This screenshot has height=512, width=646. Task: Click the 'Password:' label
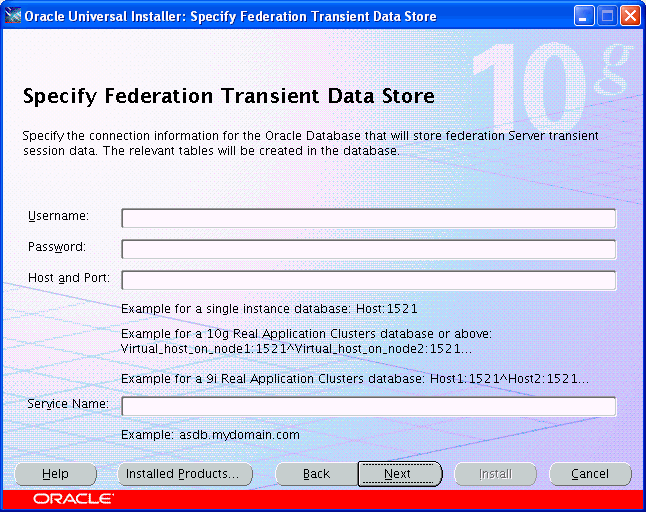pos(57,247)
